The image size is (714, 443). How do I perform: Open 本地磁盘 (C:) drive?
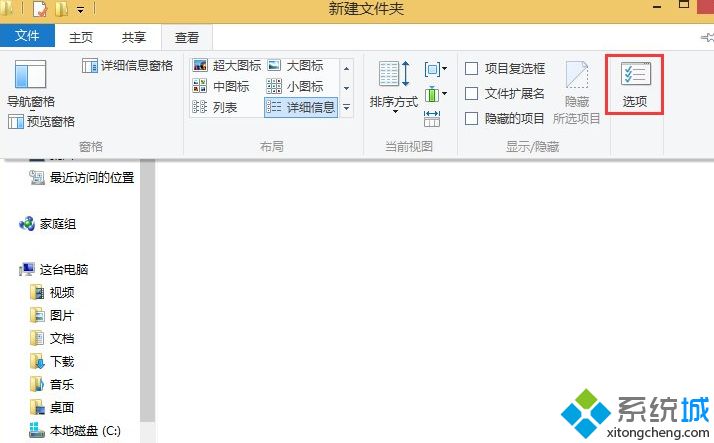coord(75,431)
